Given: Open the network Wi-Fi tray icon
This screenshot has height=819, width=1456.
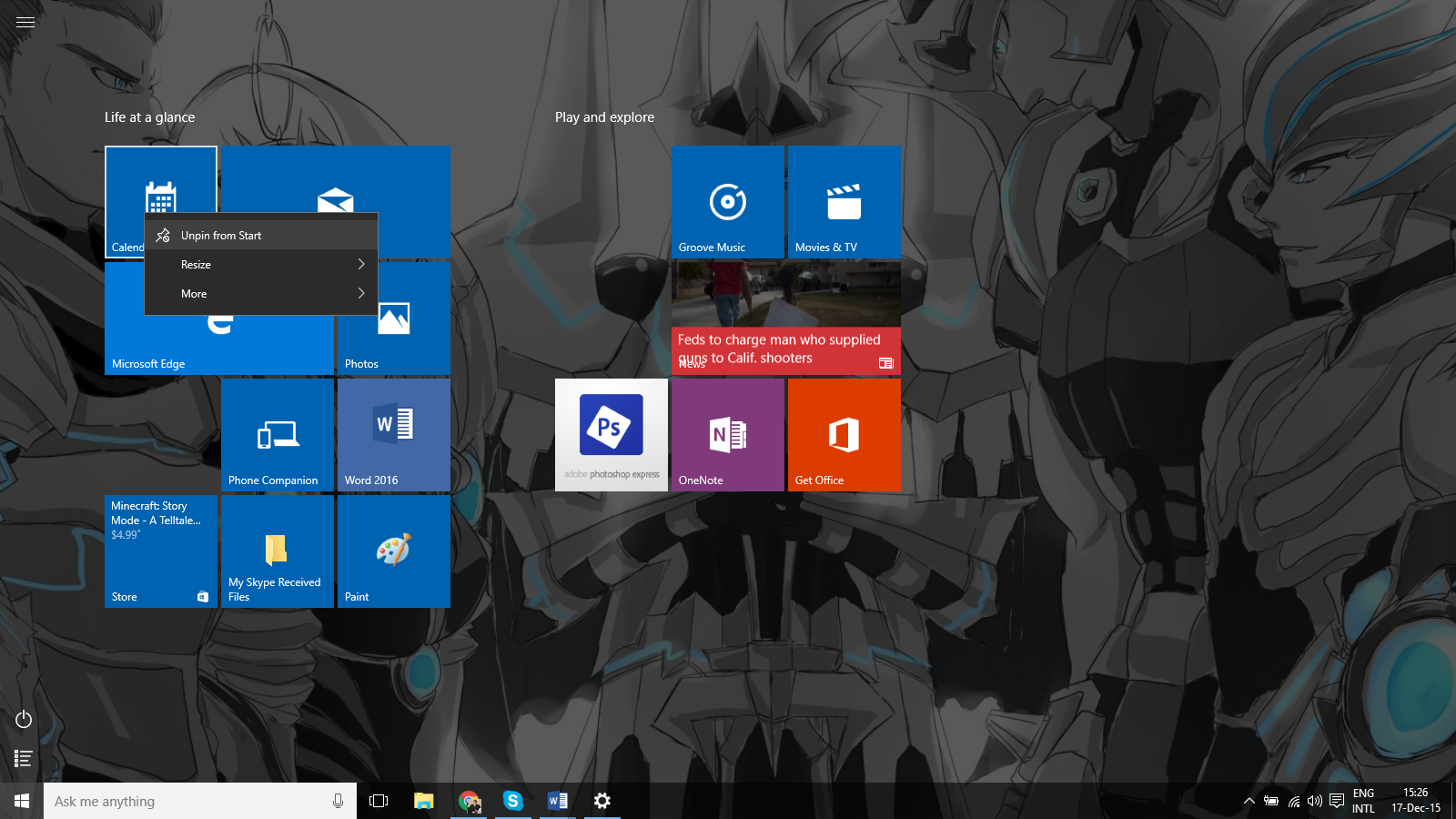Looking at the screenshot, I should click(x=1293, y=801).
